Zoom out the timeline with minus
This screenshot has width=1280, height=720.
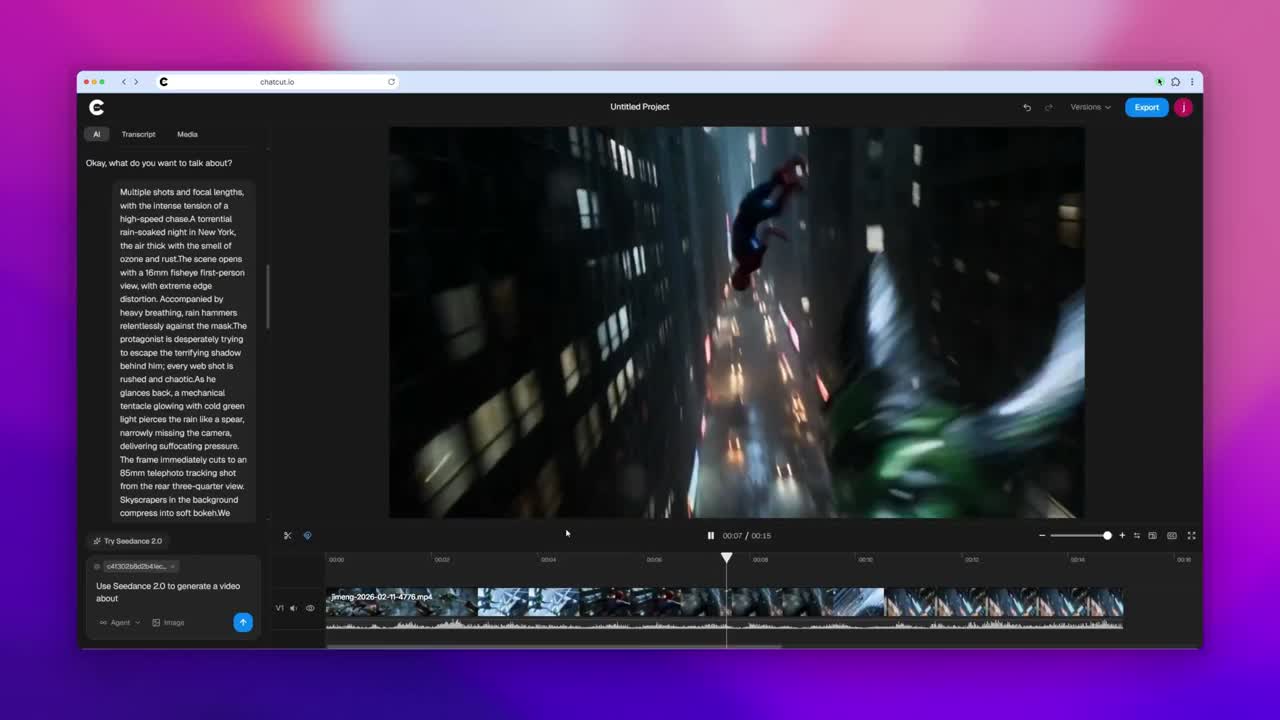1042,536
